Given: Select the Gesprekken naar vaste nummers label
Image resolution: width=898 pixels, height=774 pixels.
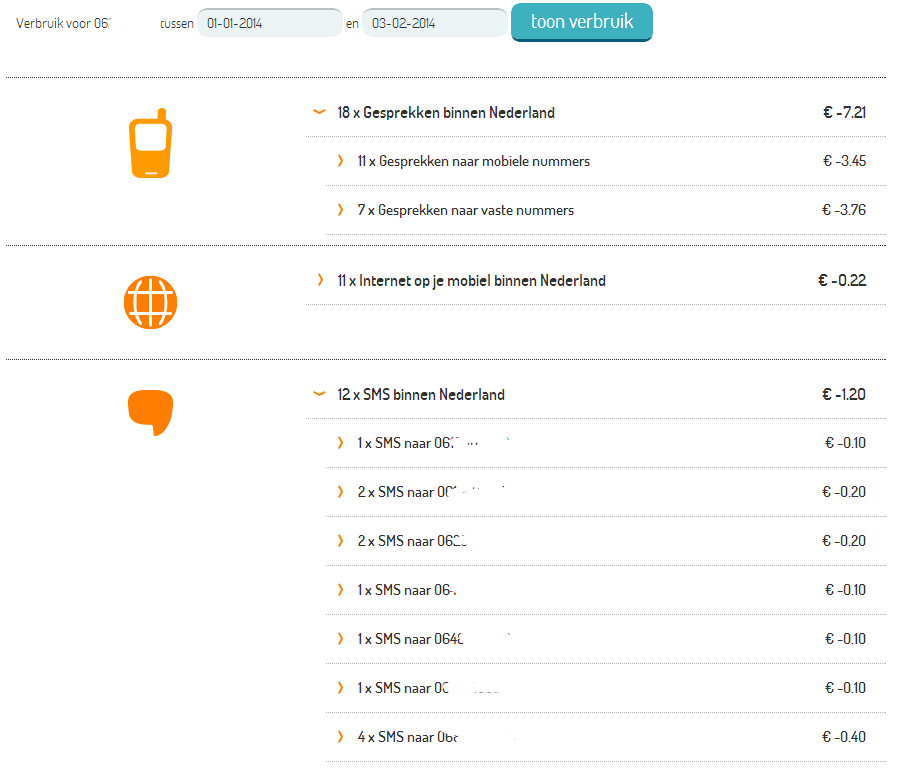Looking at the screenshot, I should point(465,210).
